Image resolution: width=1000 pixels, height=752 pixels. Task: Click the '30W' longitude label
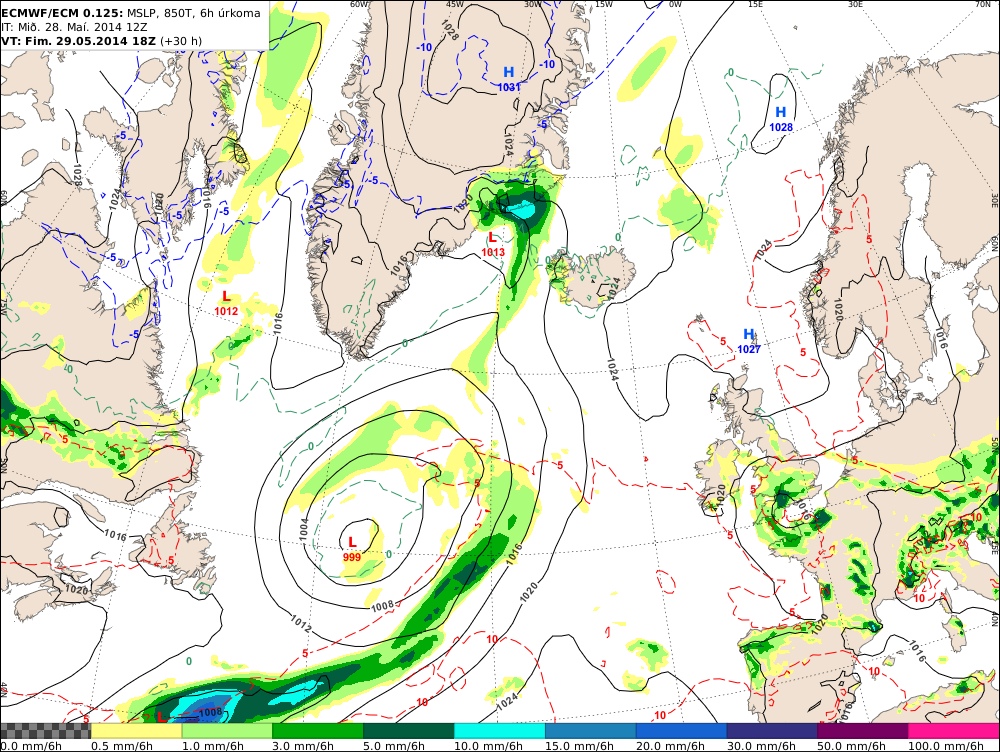click(533, 4)
